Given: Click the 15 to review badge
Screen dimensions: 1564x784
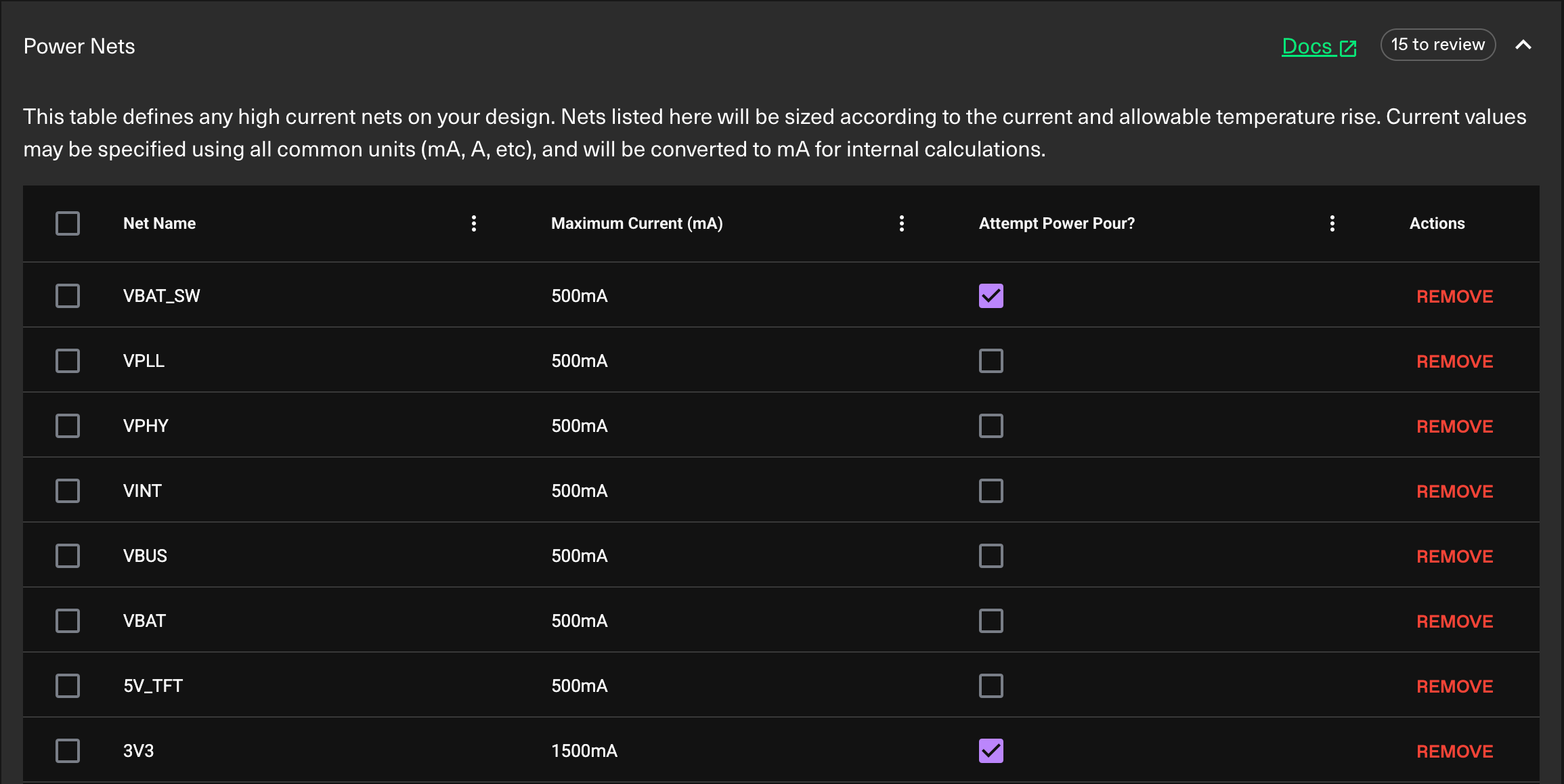Looking at the screenshot, I should click(1438, 45).
